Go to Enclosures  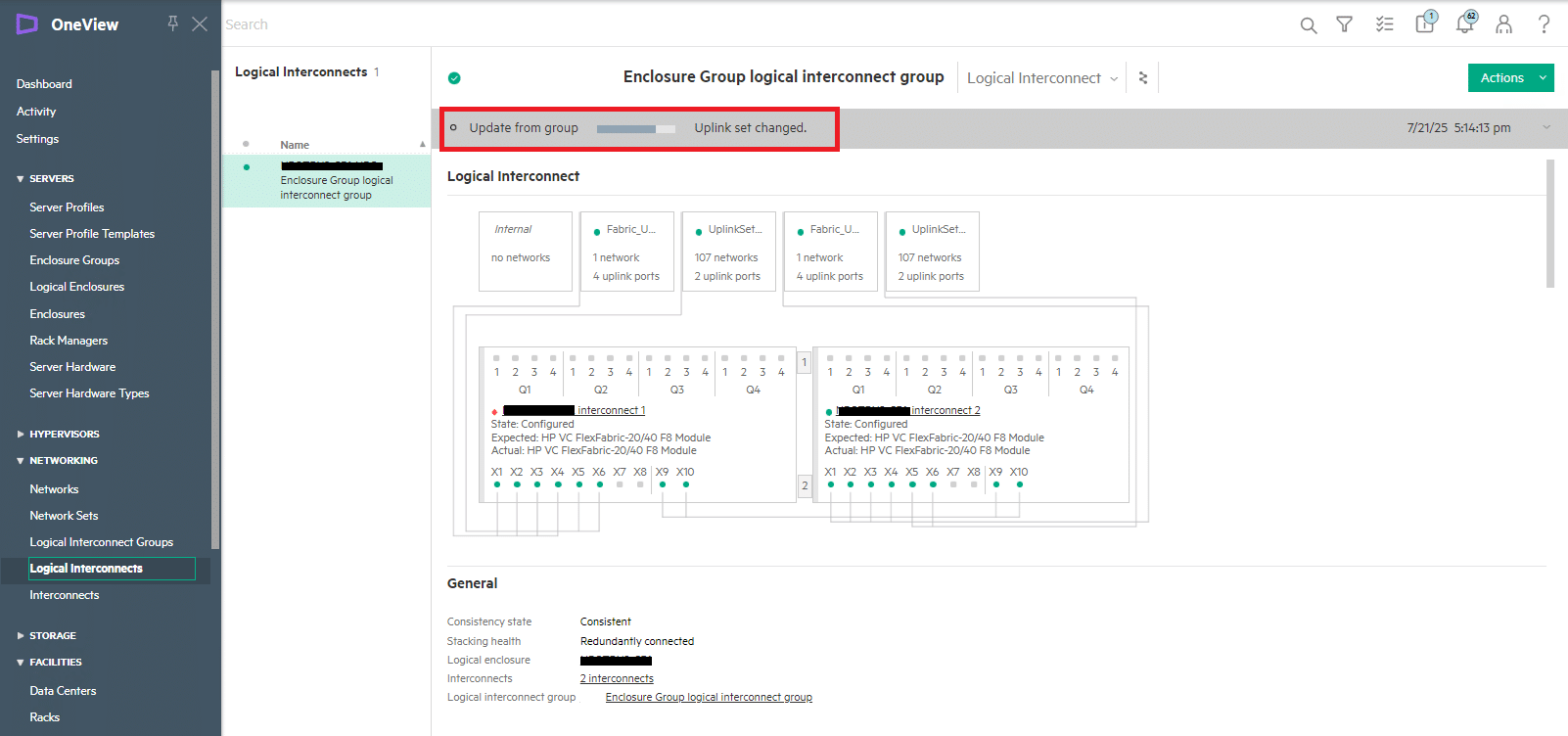57,314
